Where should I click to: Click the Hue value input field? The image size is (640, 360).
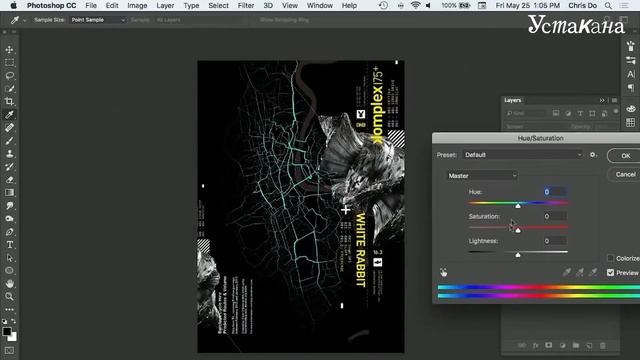click(x=555, y=191)
